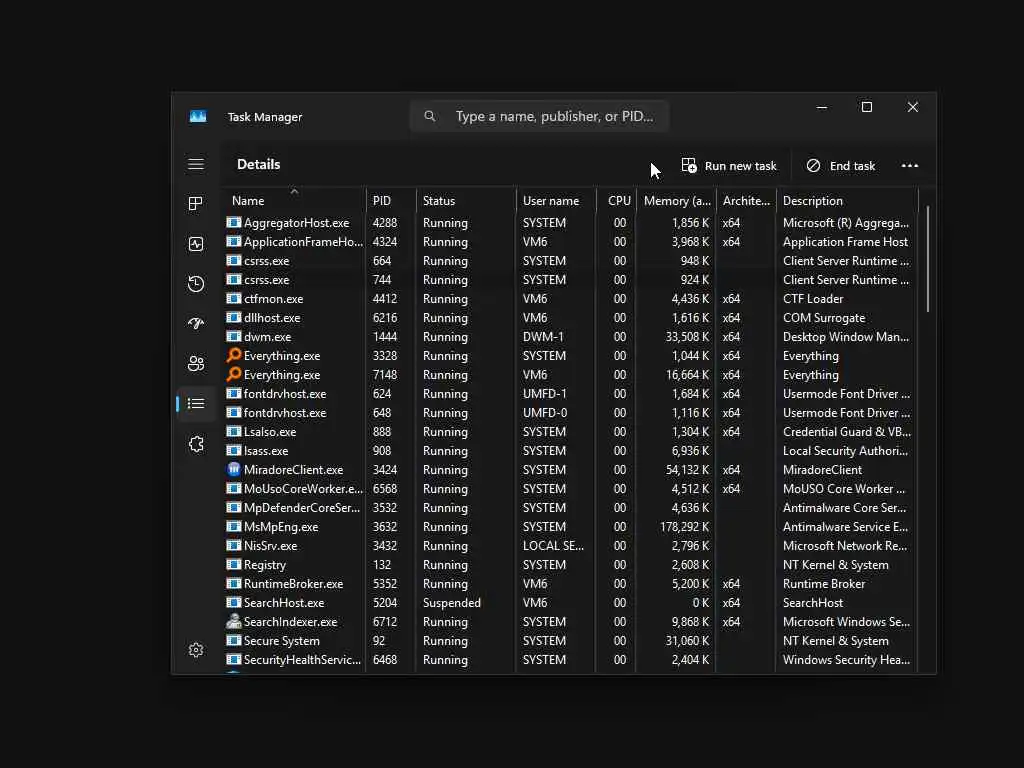Click the Everything.exe icon, PID 3328
Image resolution: width=1024 pixels, height=768 pixels.
coord(234,355)
